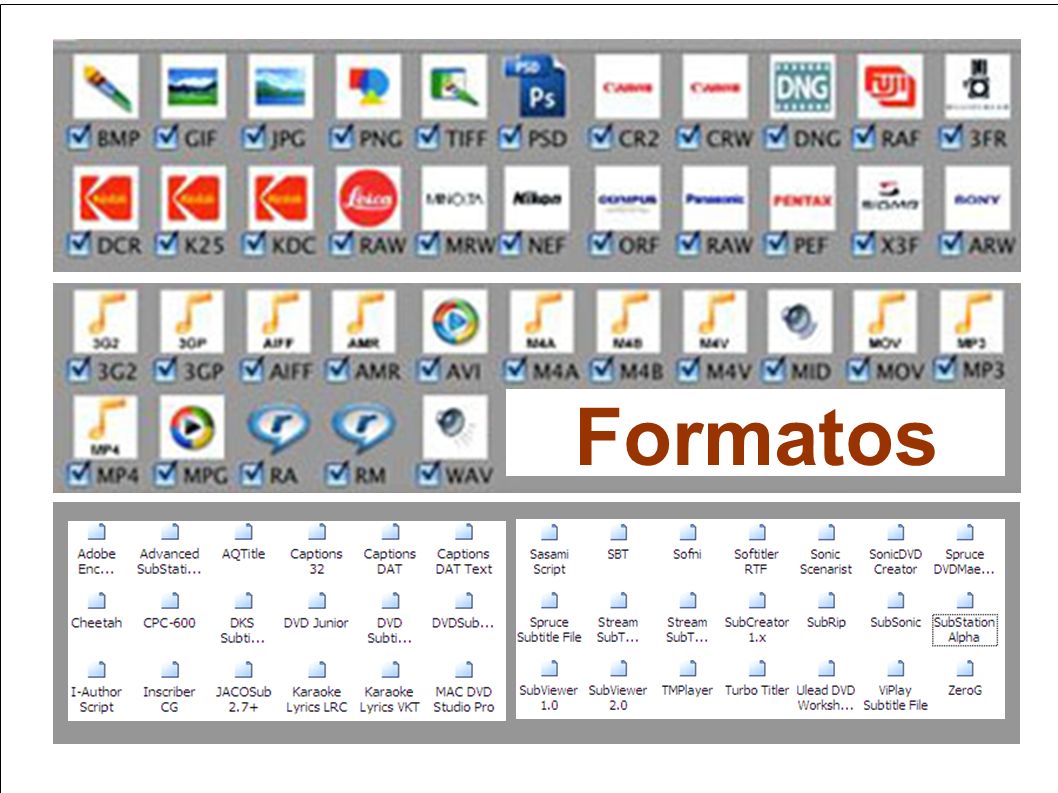This screenshot has height=793, width=1058.
Task: Select the Minolta logo icon
Action: click(454, 198)
